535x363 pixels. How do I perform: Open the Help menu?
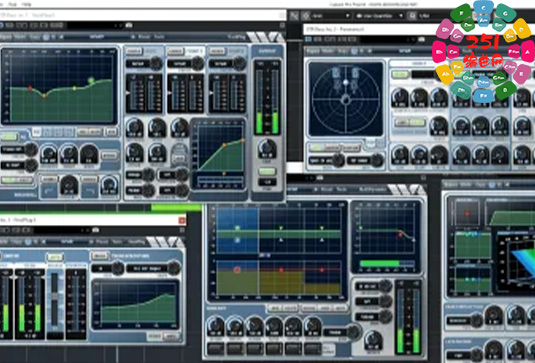click(x=26, y=4)
